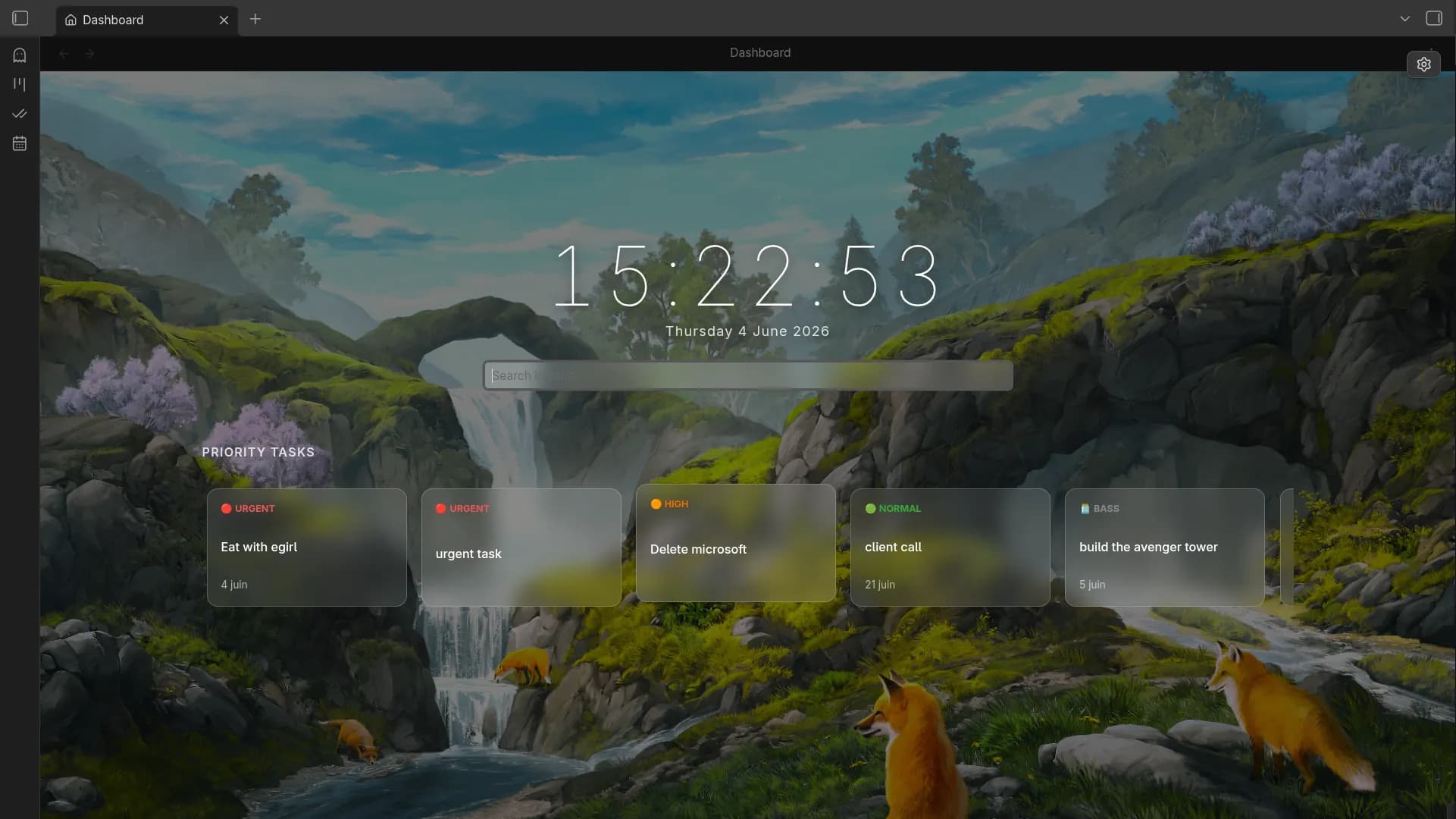Open a new tab with plus icon

(255, 19)
